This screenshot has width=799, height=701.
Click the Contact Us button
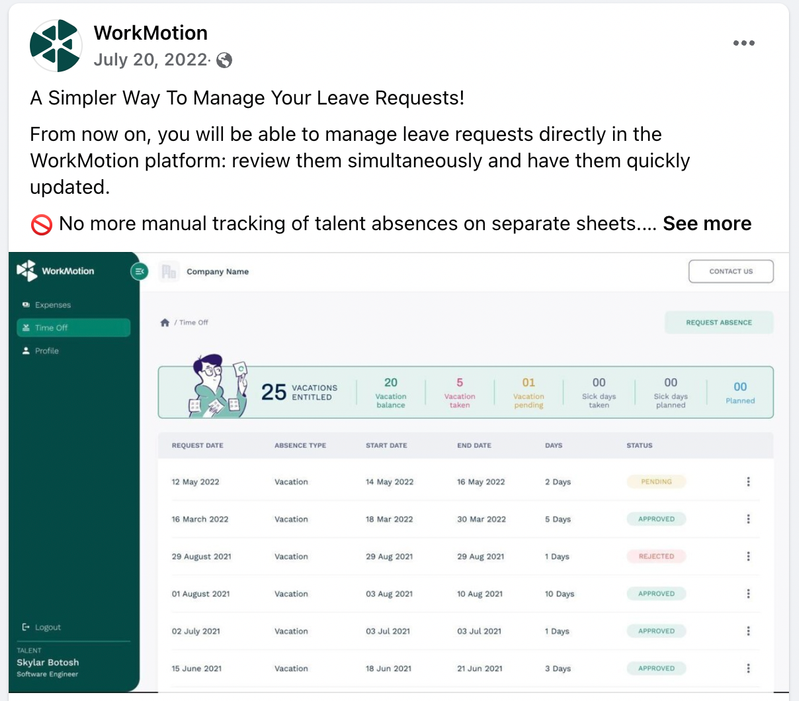731,272
